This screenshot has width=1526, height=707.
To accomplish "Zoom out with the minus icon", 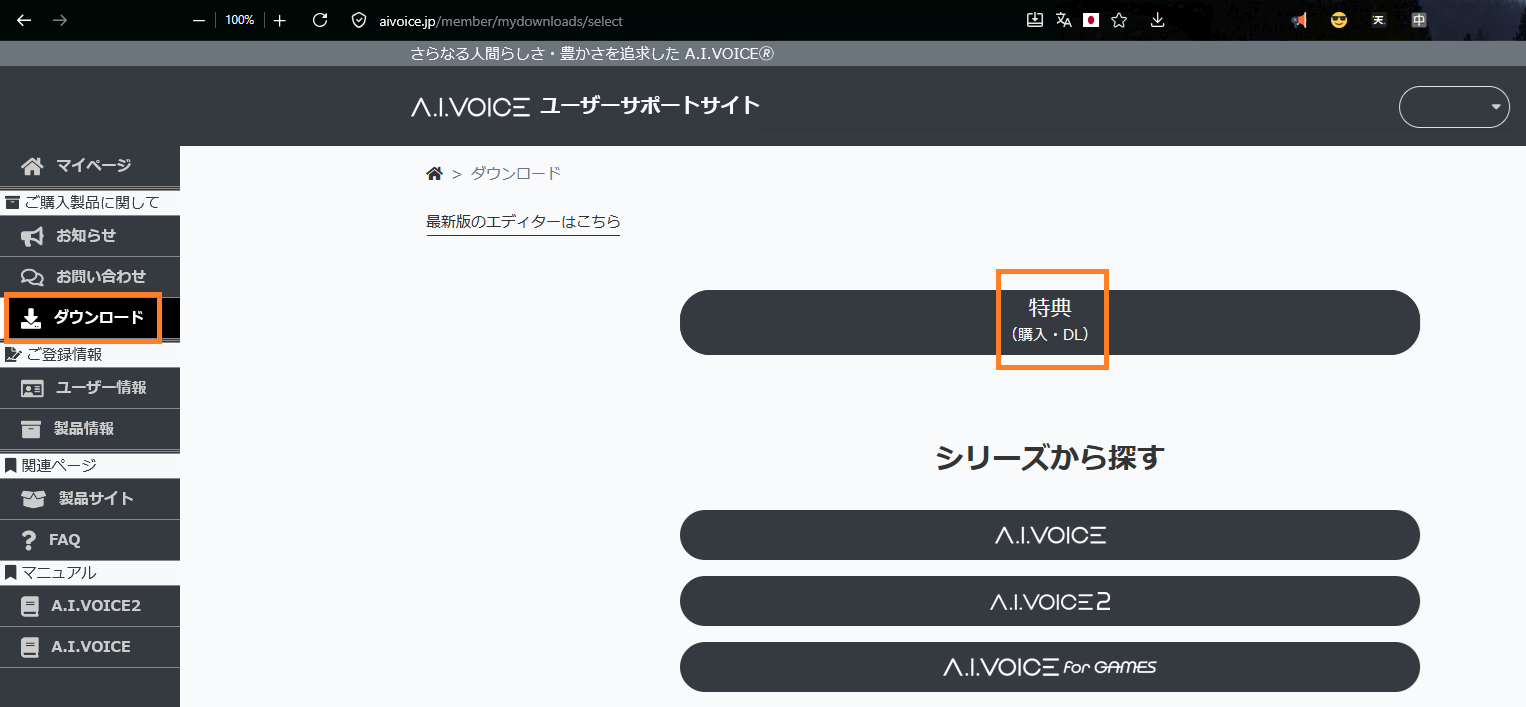I will 199,20.
